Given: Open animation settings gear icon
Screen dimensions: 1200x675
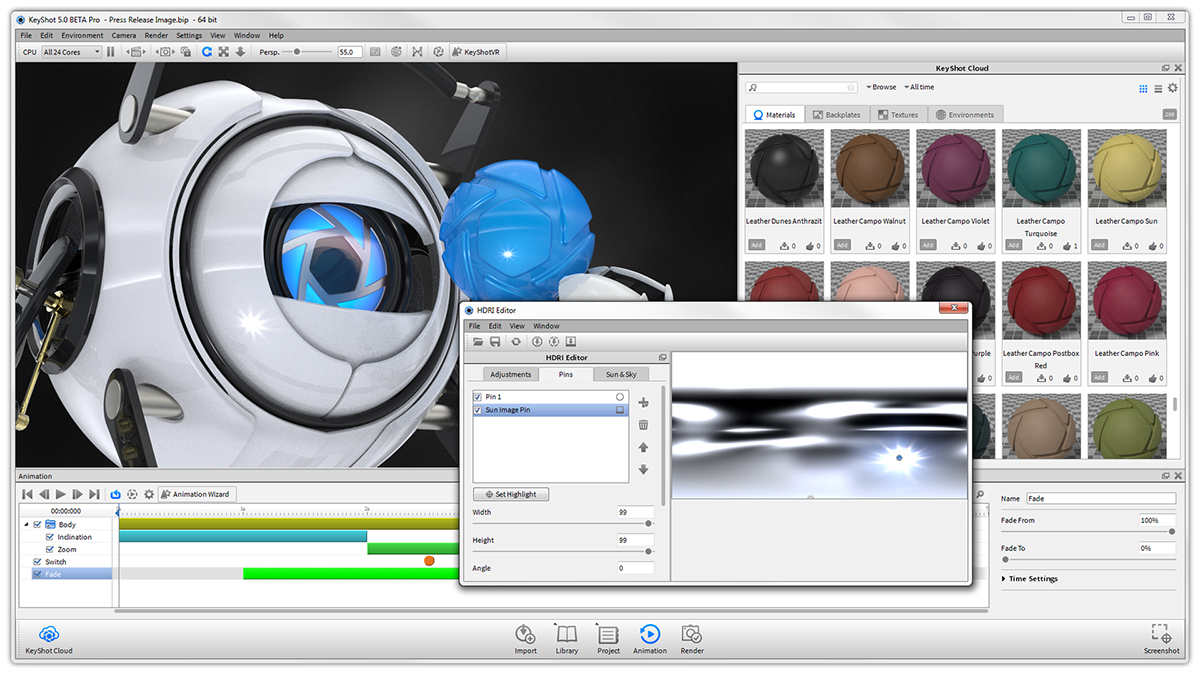Looking at the screenshot, I should tap(149, 494).
